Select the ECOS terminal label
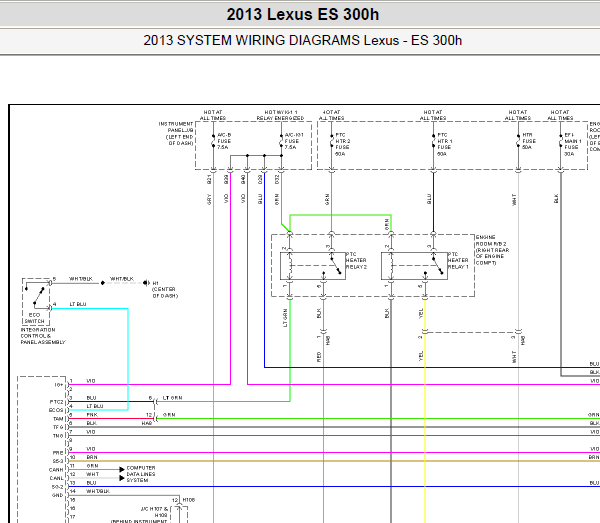Image resolution: width=600 pixels, height=523 pixels. pyautogui.click(x=56, y=410)
